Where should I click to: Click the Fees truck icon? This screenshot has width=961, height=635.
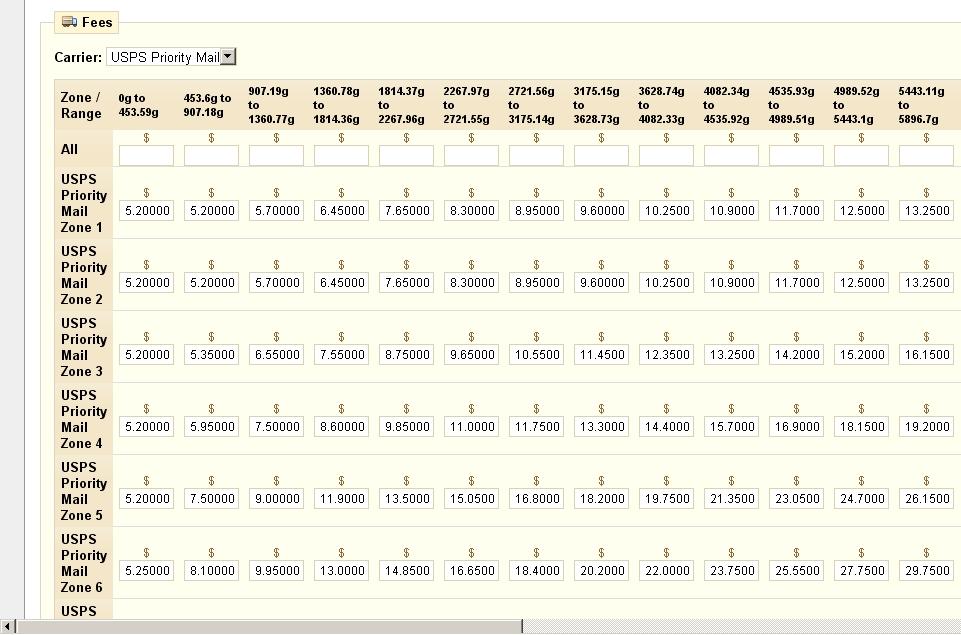pos(69,22)
